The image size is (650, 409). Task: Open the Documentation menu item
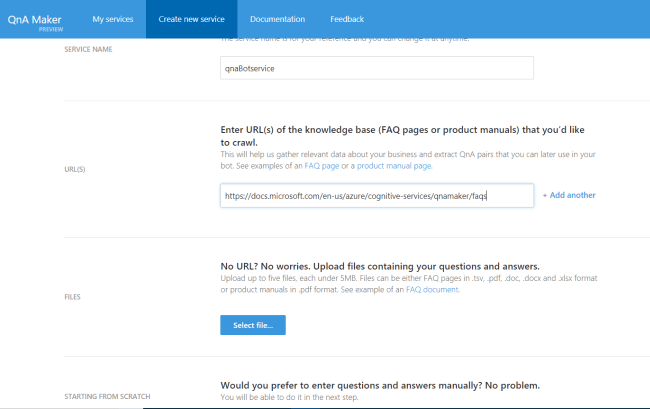[x=277, y=19]
